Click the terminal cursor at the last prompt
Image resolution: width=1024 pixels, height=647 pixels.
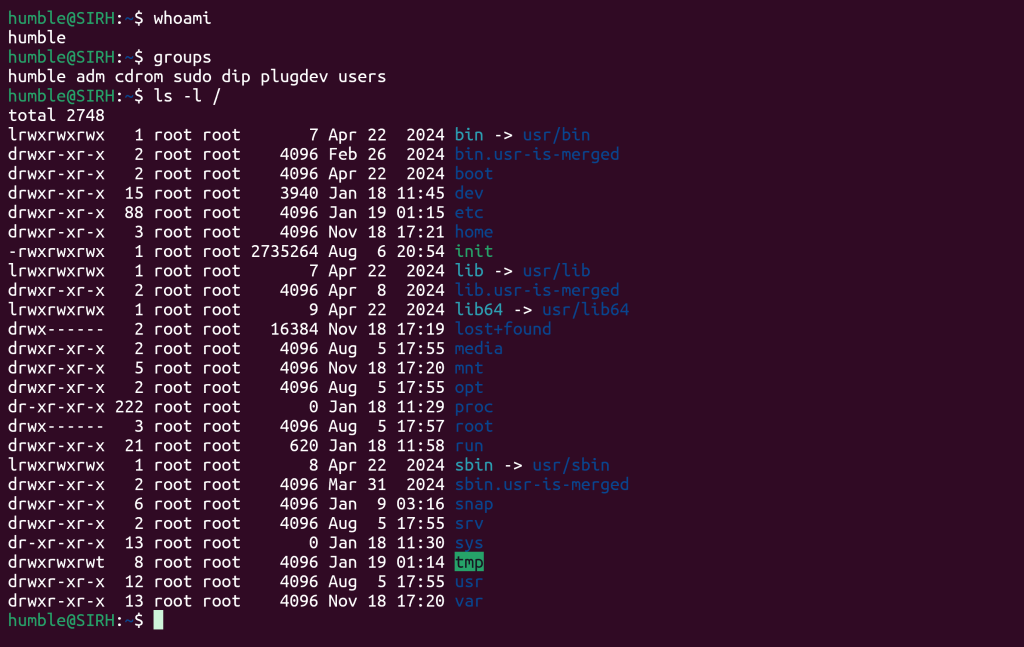158,621
